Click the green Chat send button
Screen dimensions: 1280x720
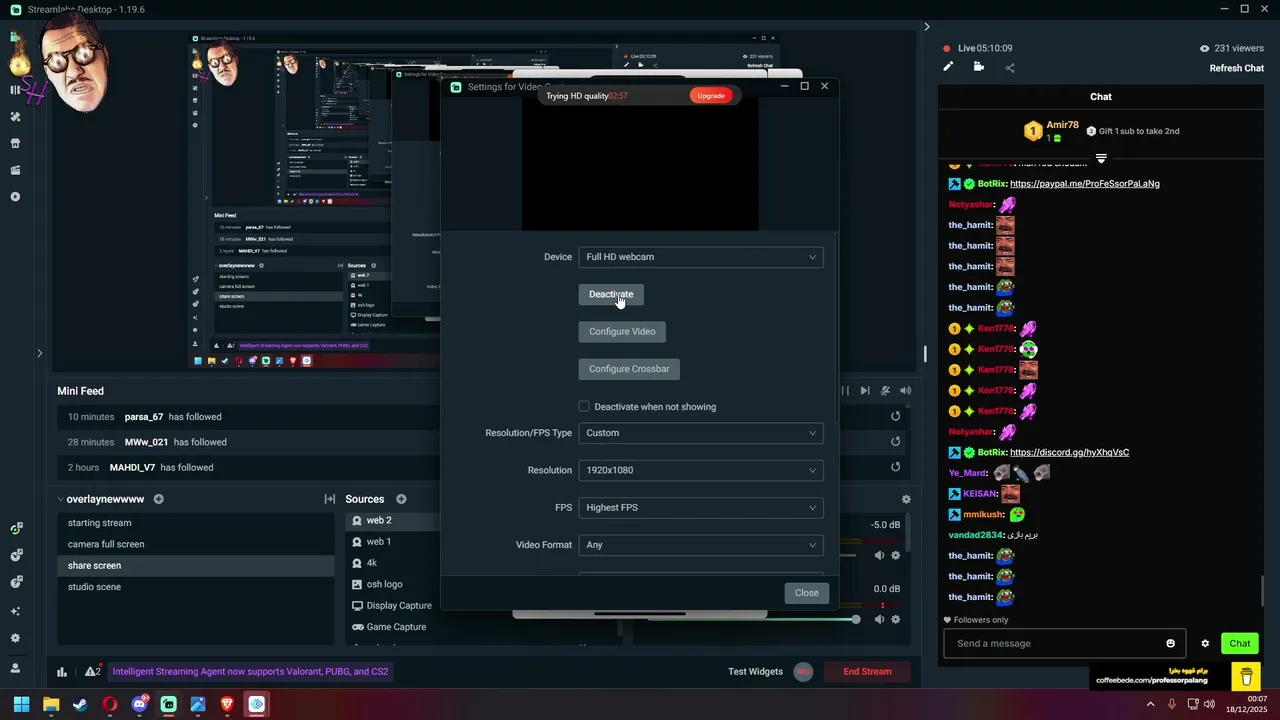(x=1240, y=643)
